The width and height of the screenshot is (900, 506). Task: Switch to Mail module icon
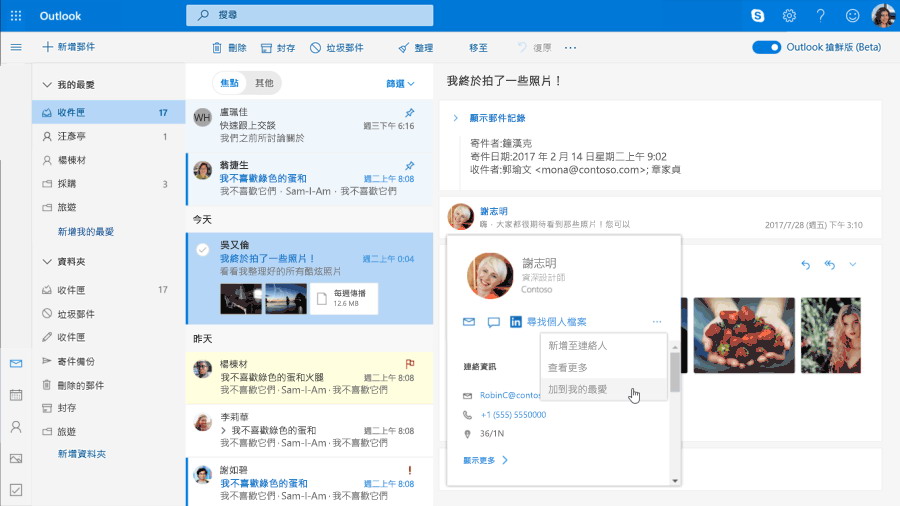click(x=16, y=364)
